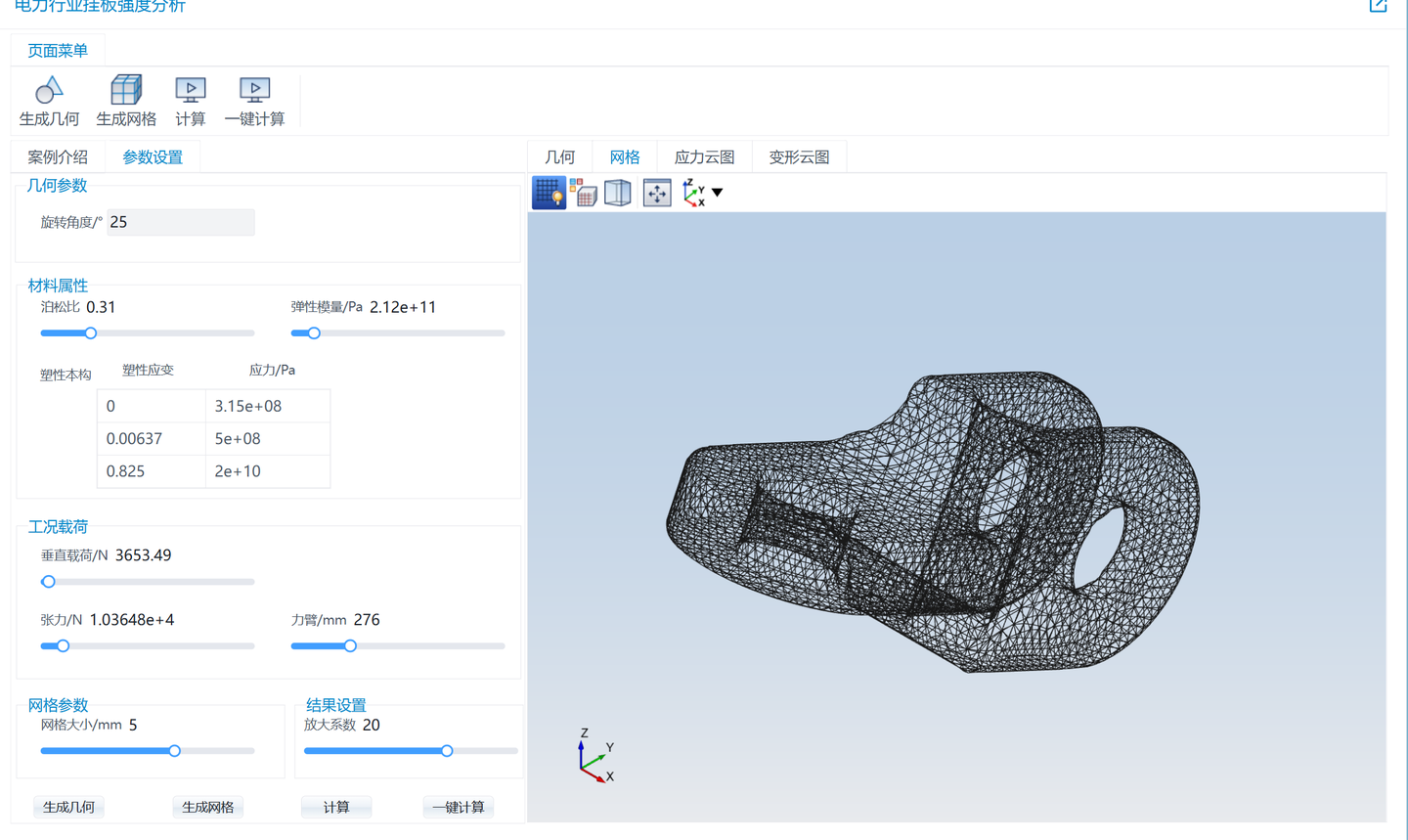This screenshot has width=1408, height=840.
Task: Click the 计算 button below the parameters
Action: (x=336, y=807)
